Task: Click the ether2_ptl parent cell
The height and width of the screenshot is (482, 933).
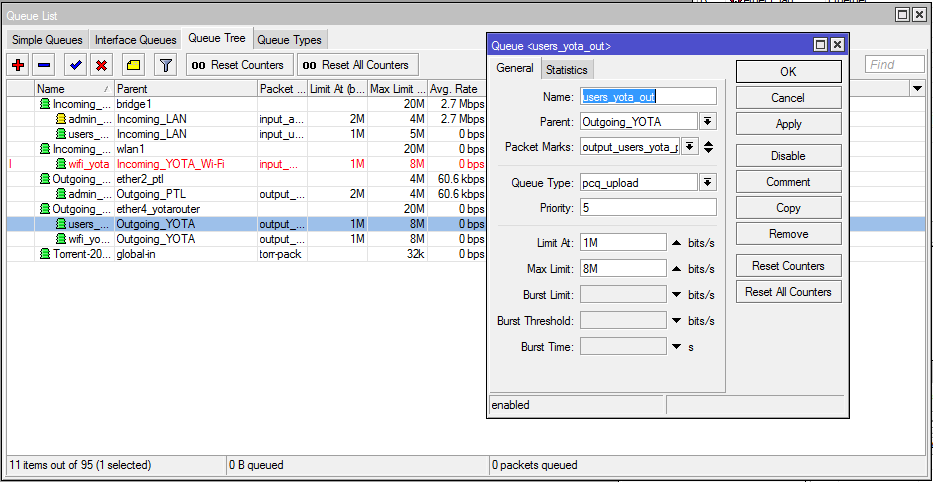Action: [186, 179]
